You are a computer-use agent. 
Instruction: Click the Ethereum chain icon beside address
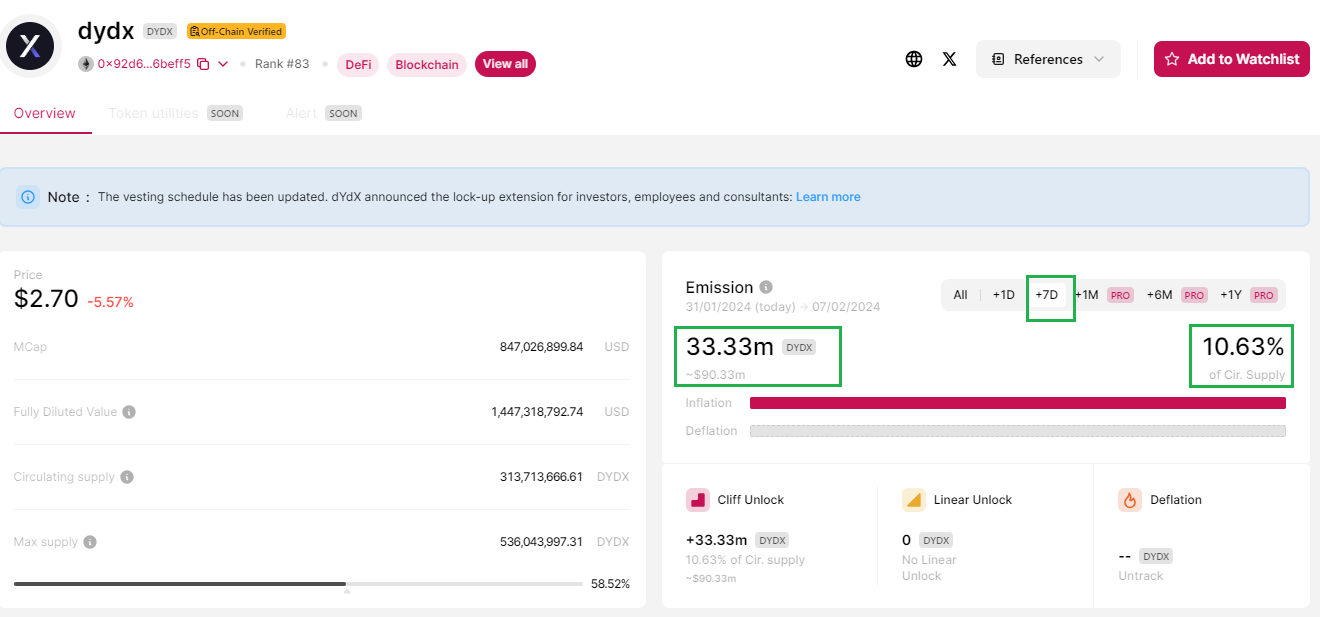[x=86, y=64]
